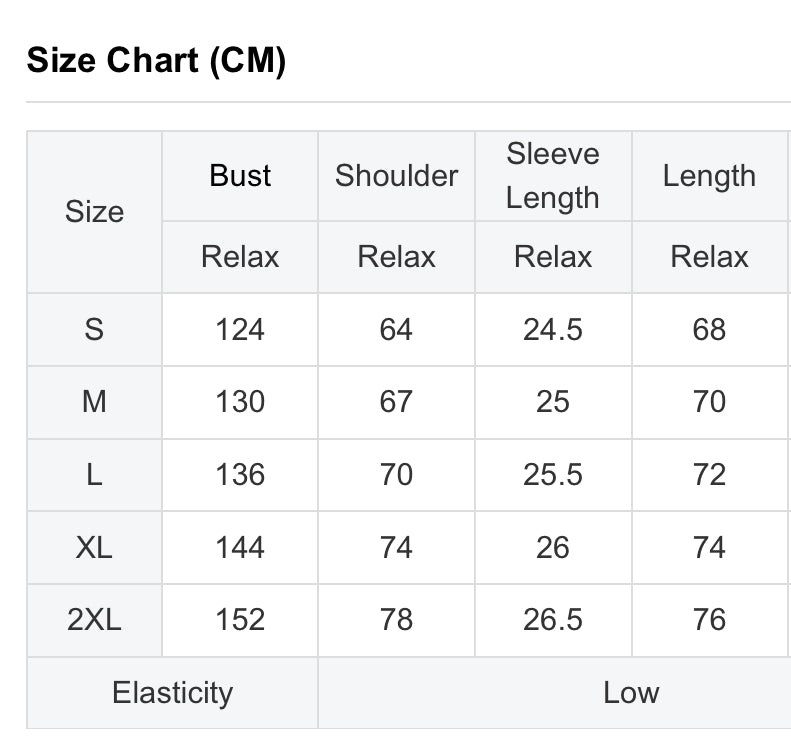Click the M size row label
Screen dimensions: 791x755
tap(94, 402)
